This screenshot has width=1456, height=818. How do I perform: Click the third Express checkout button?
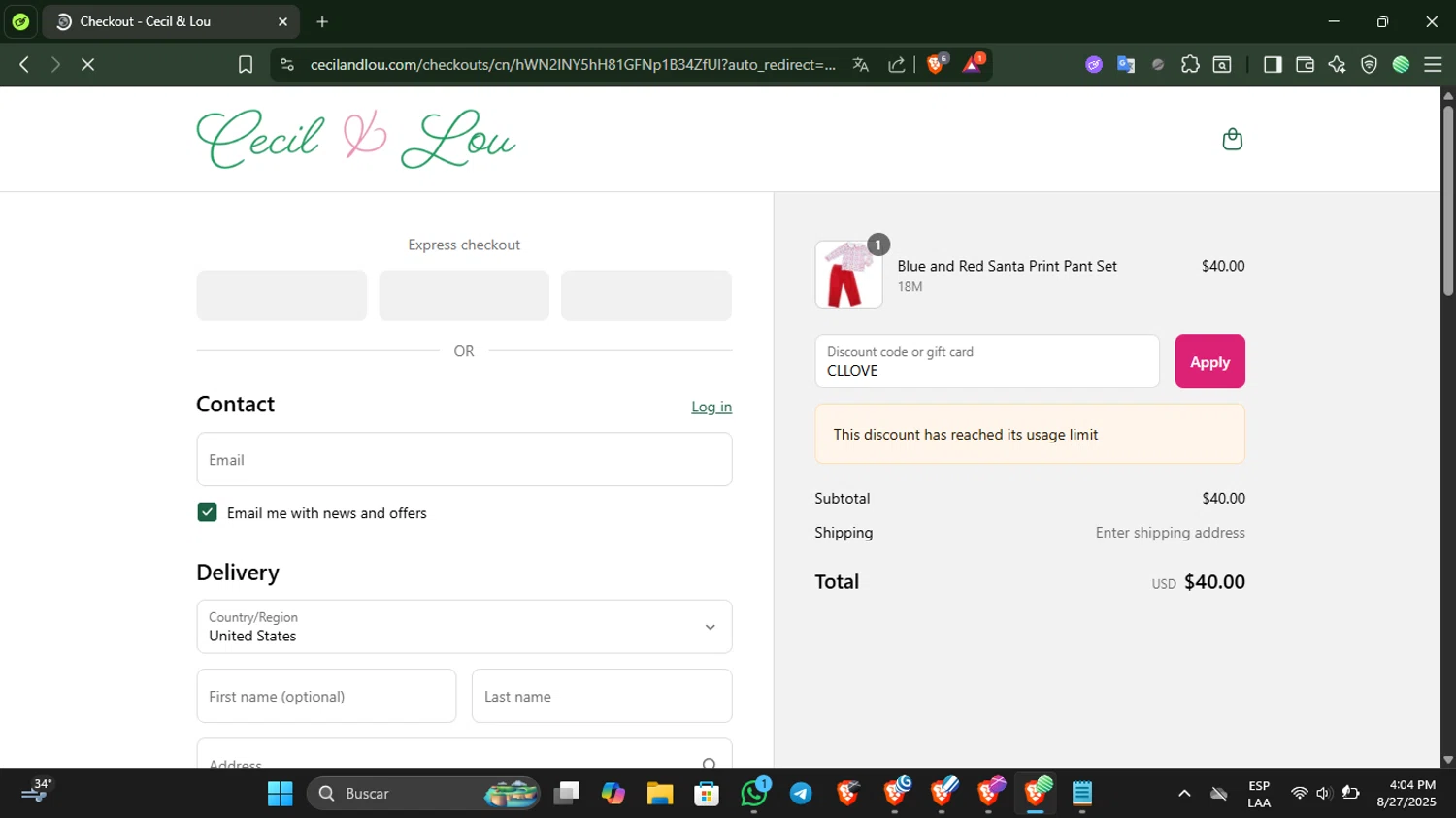(x=646, y=295)
